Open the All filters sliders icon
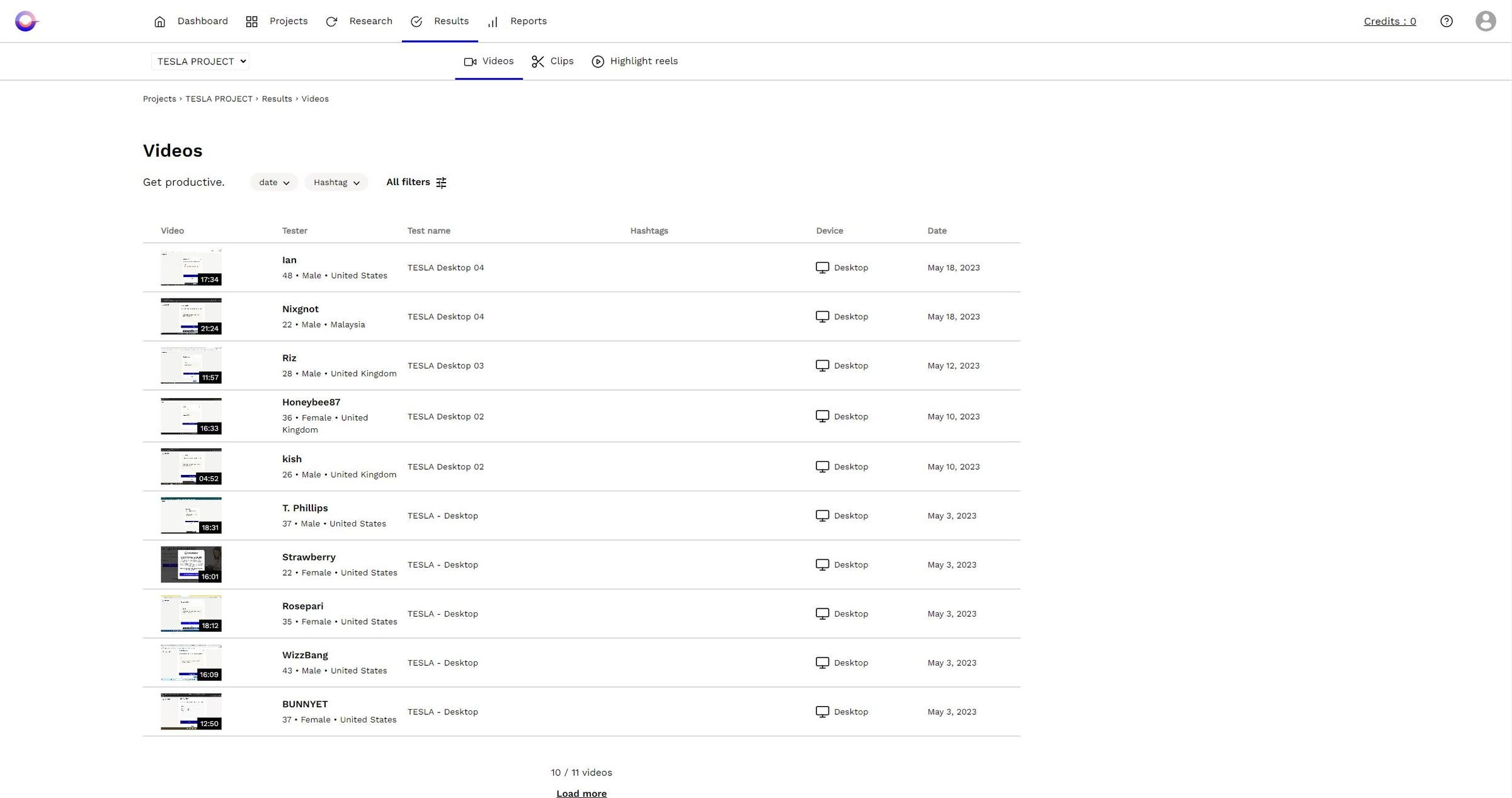 coord(440,182)
